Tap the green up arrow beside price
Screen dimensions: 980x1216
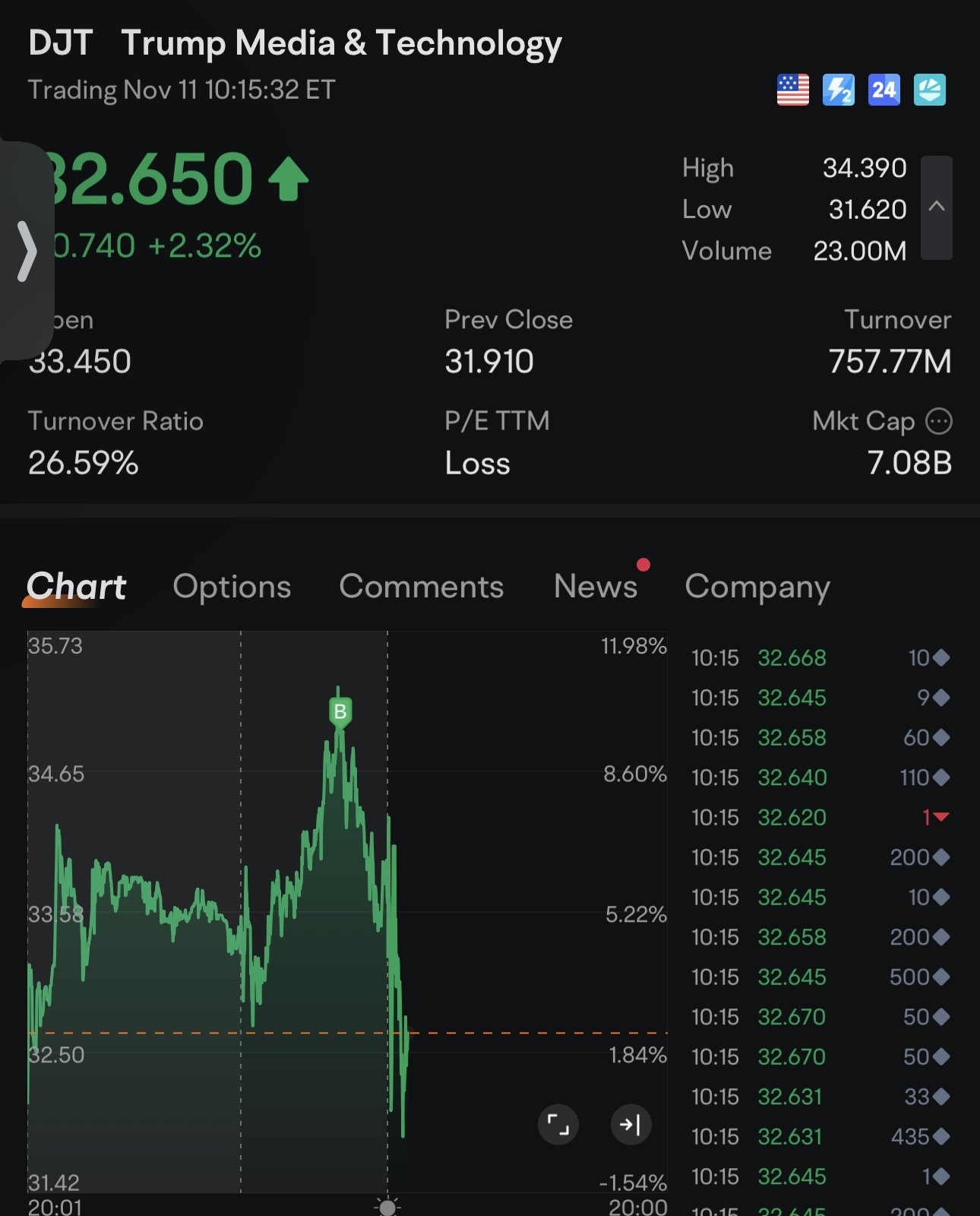pyautogui.click(x=289, y=179)
